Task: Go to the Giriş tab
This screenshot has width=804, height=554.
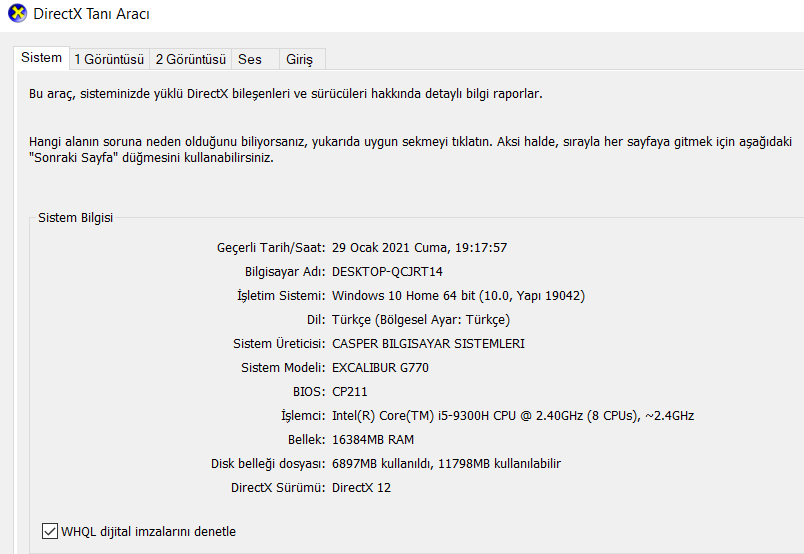Action: 302,60
